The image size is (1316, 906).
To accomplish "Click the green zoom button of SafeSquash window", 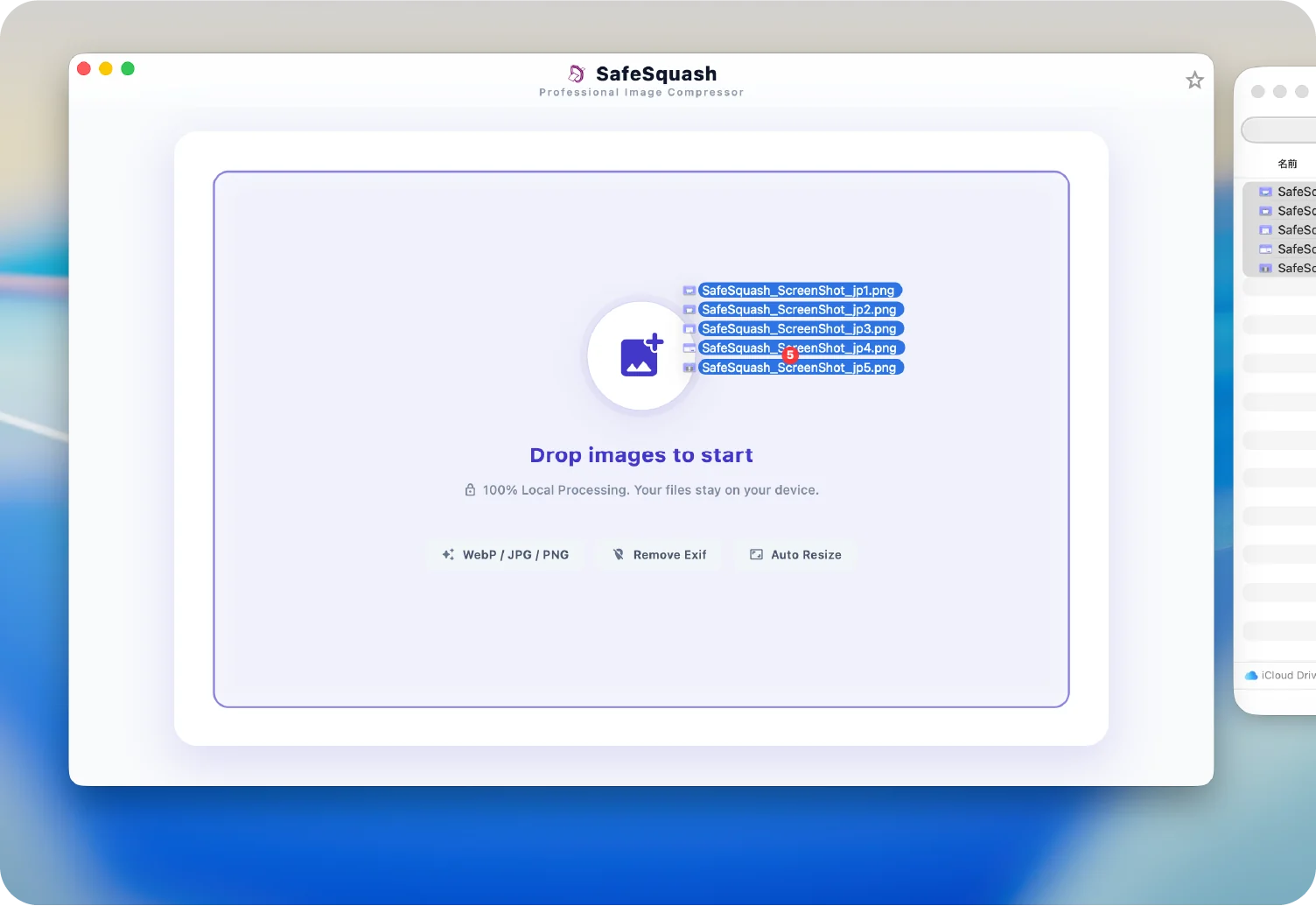I will tap(128, 68).
